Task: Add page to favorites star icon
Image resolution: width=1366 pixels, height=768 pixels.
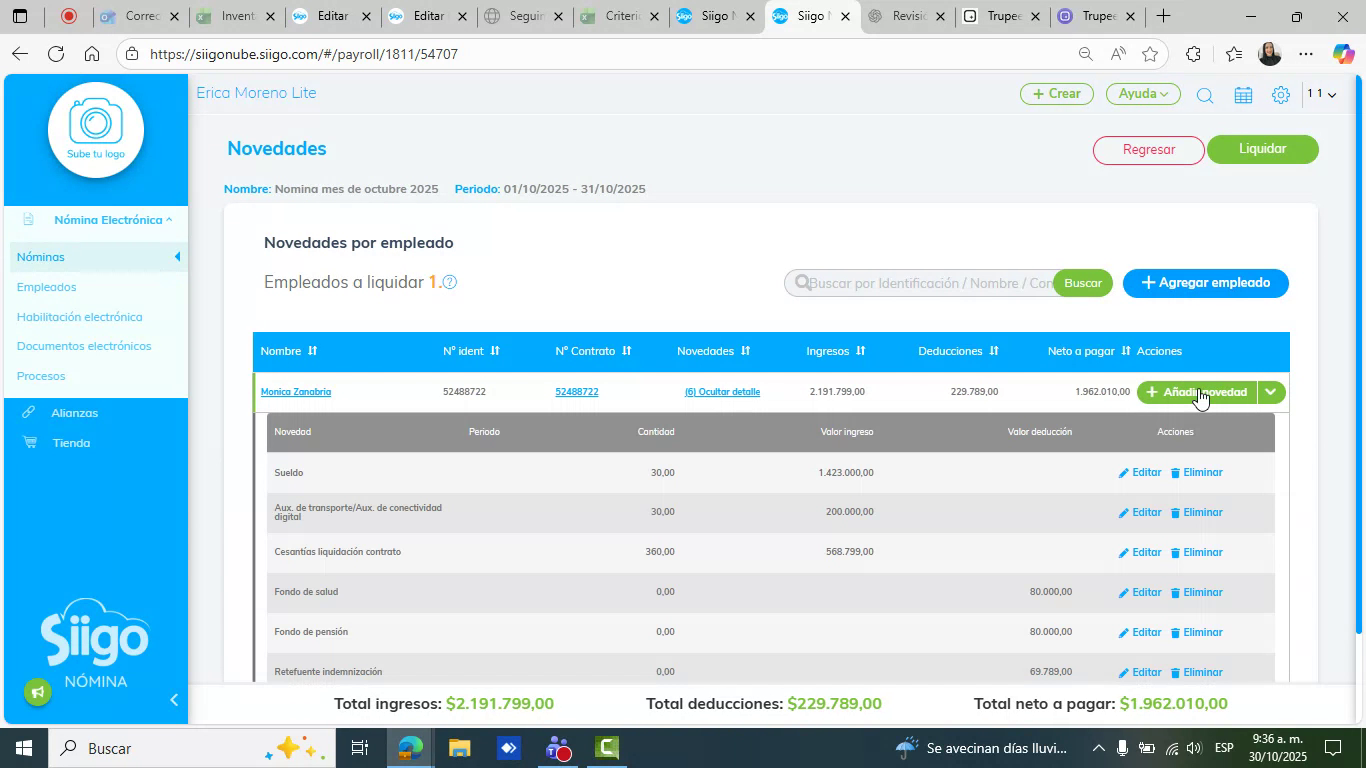Action: [1150, 54]
